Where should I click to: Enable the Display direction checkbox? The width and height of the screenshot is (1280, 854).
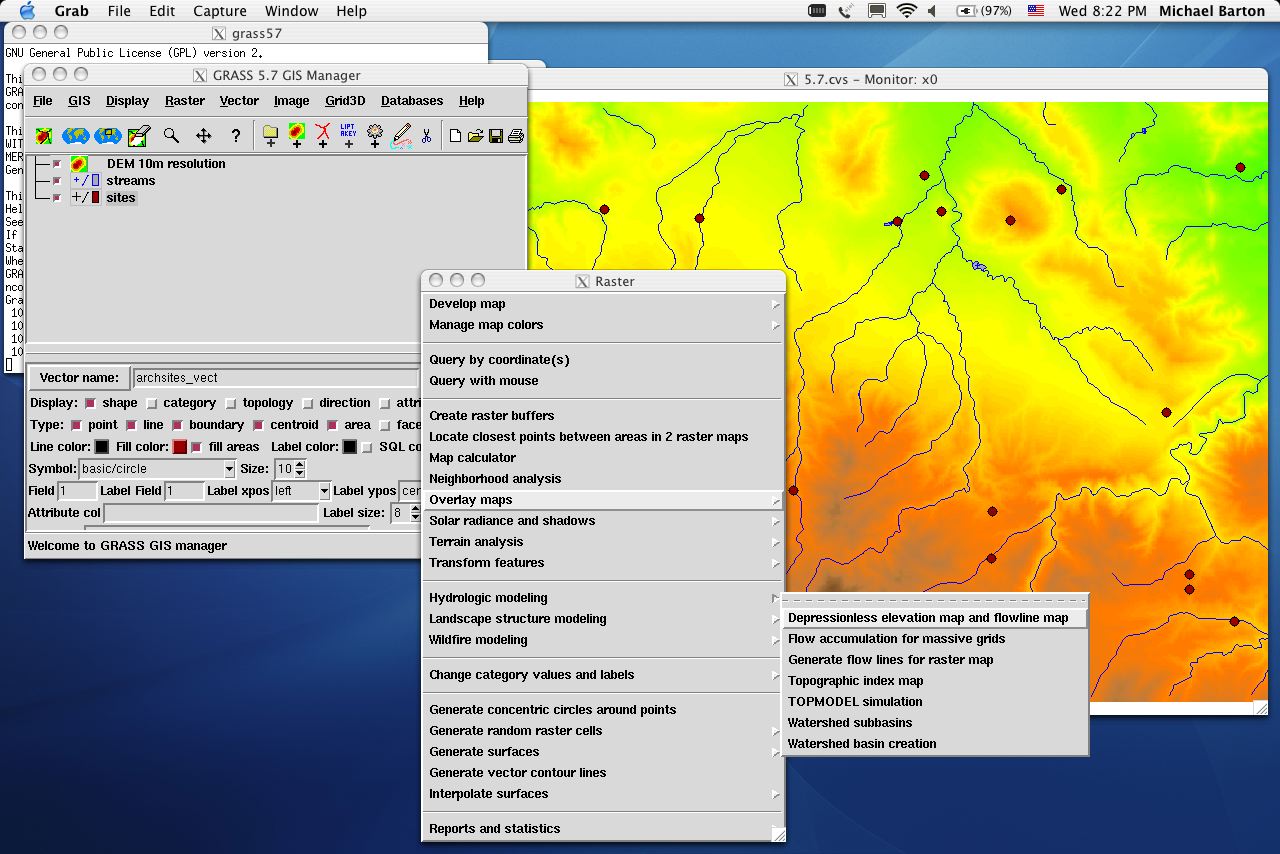[x=308, y=403]
